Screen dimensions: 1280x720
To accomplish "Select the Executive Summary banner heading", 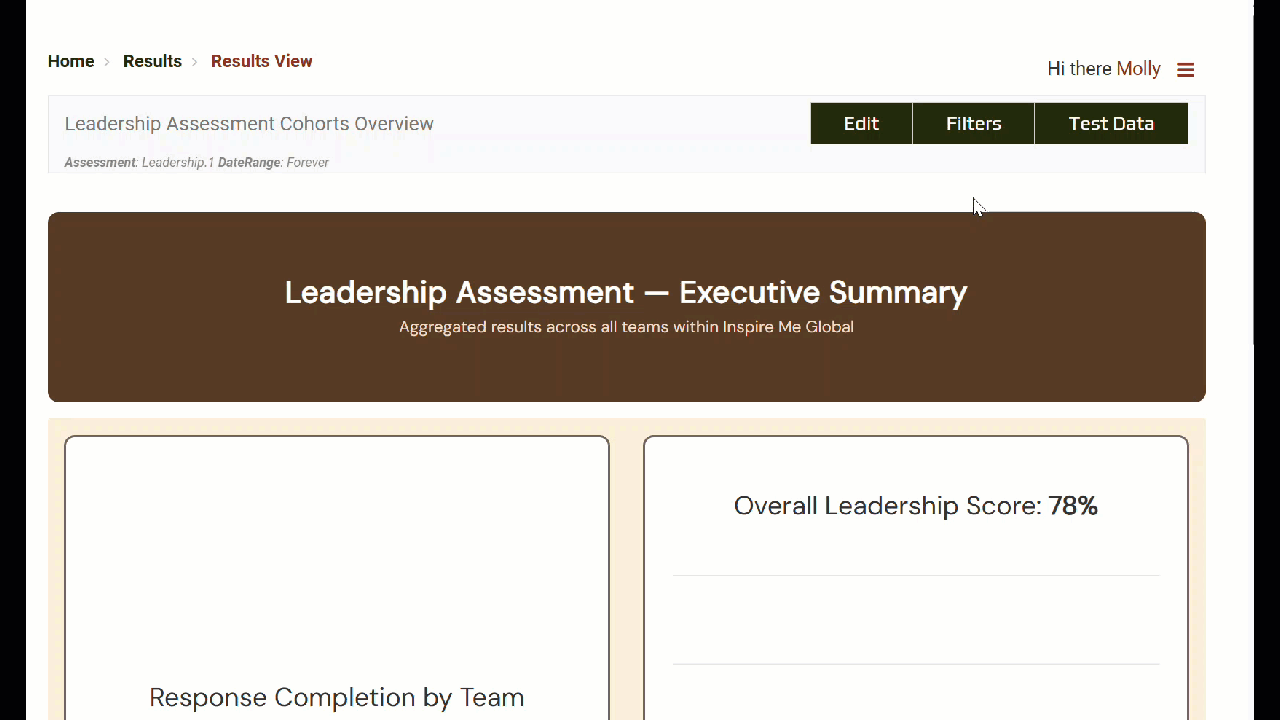I will (x=626, y=292).
